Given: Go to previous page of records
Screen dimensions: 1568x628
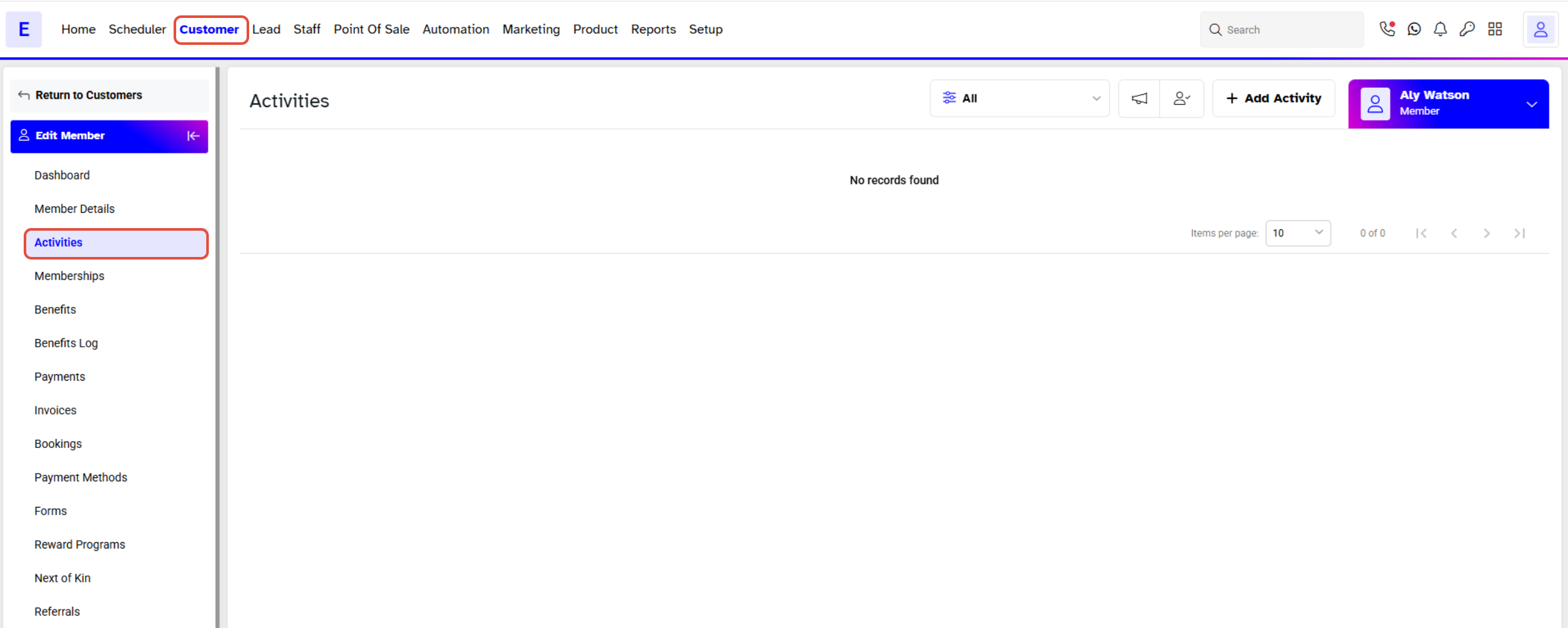Looking at the screenshot, I should click(x=1454, y=233).
